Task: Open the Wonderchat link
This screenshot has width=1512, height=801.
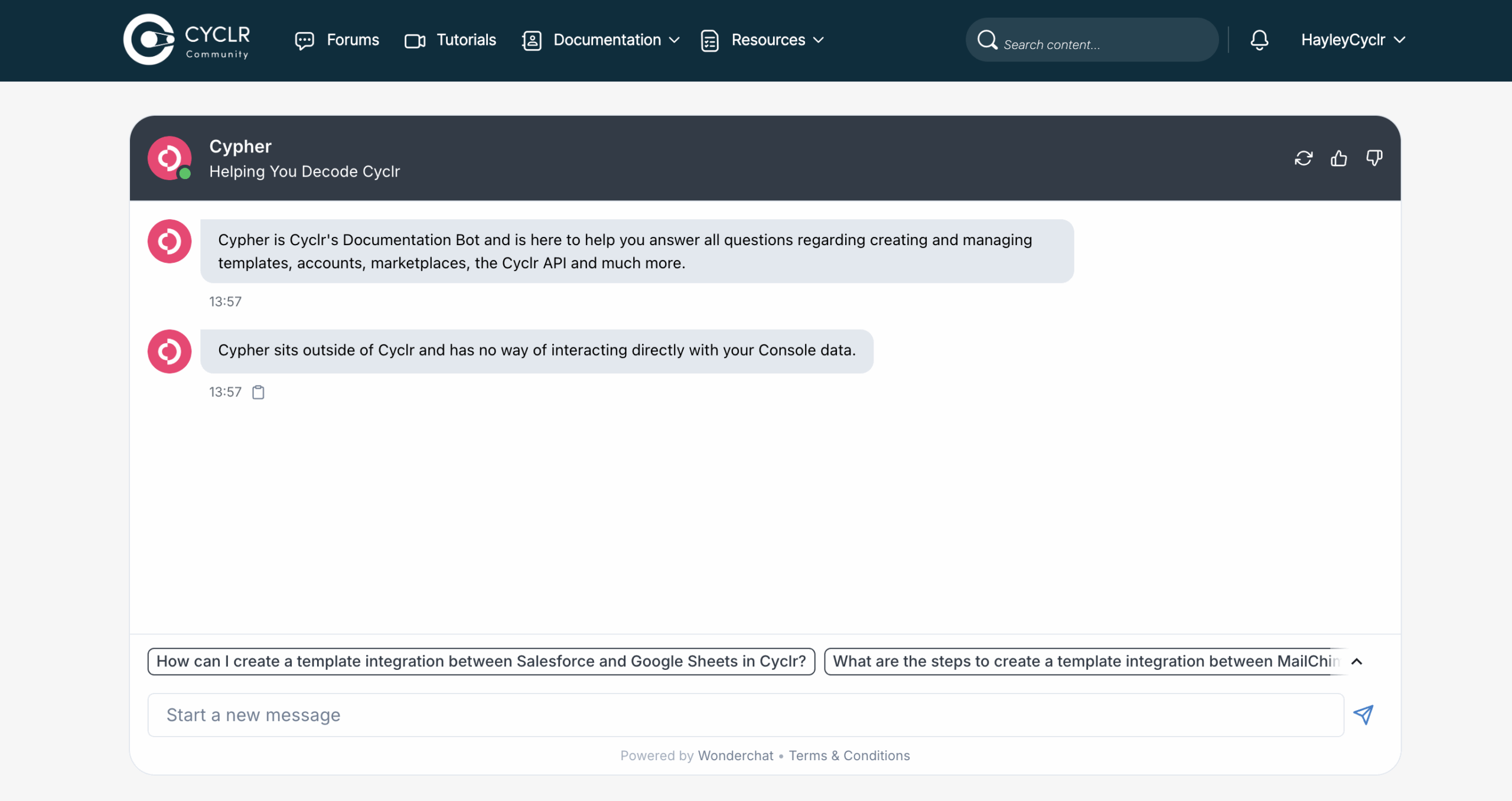Action: point(735,756)
